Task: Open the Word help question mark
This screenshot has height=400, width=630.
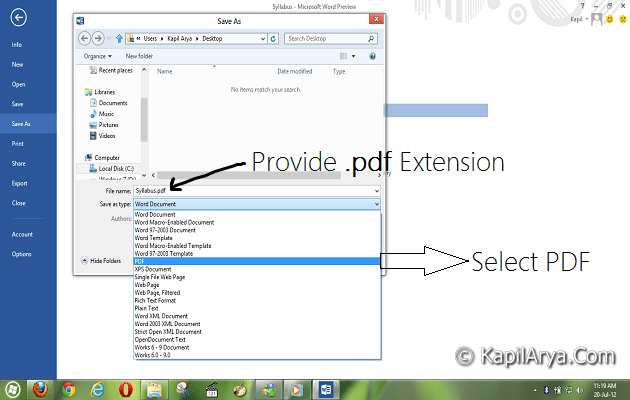Action: click(583, 6)
